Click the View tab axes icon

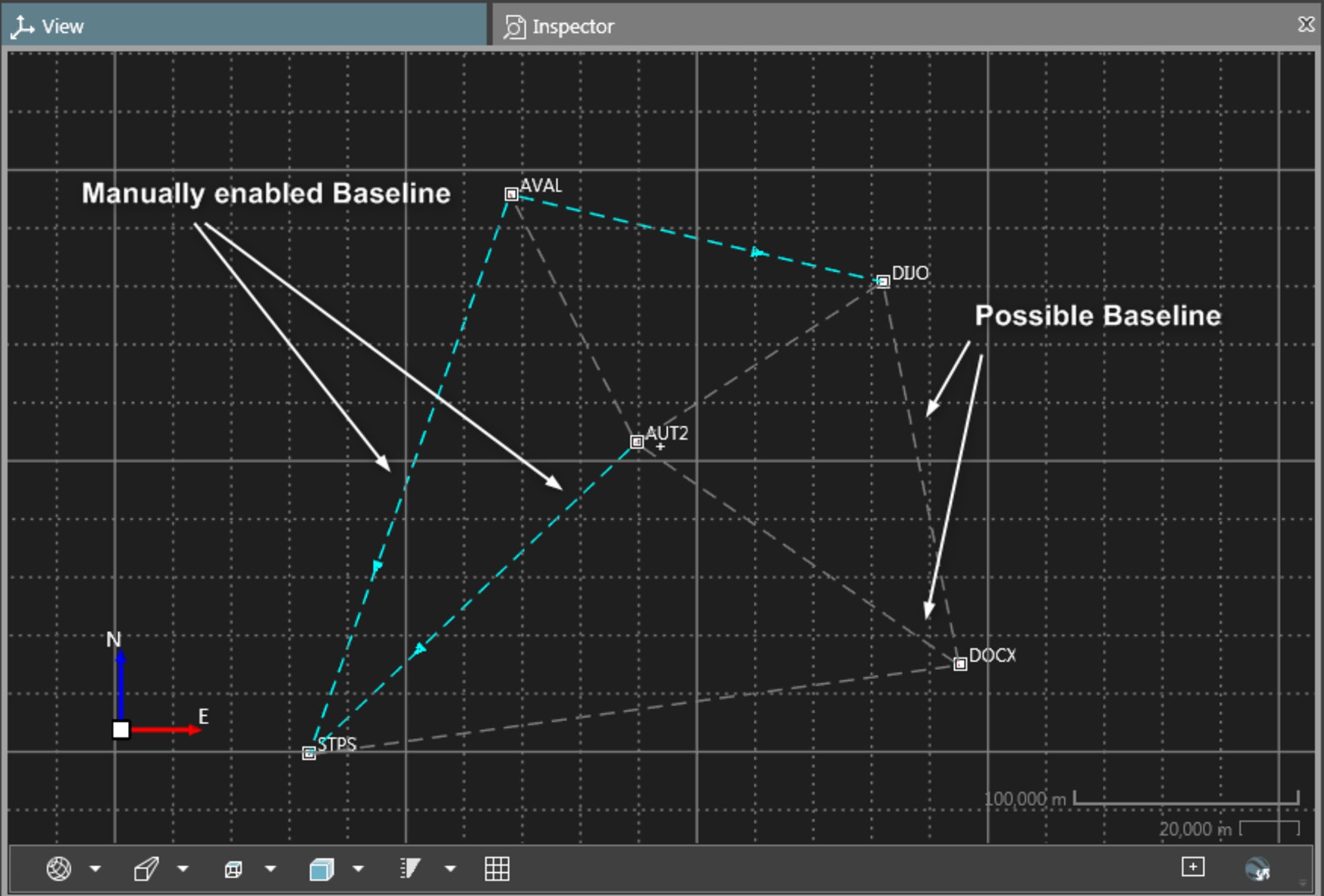click(23, 27)
